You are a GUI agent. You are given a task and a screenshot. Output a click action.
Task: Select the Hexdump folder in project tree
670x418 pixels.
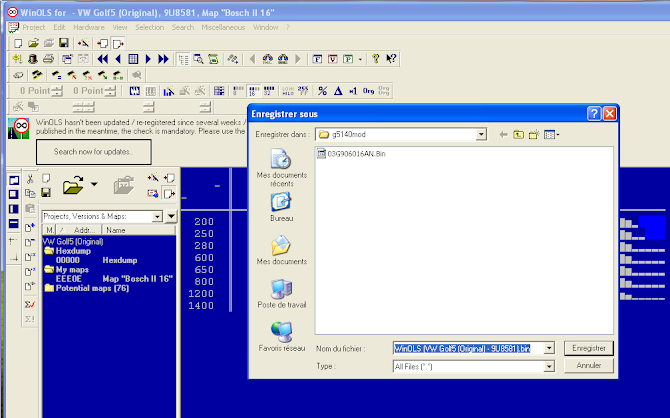pyautogui.click(x=68, y=251)
